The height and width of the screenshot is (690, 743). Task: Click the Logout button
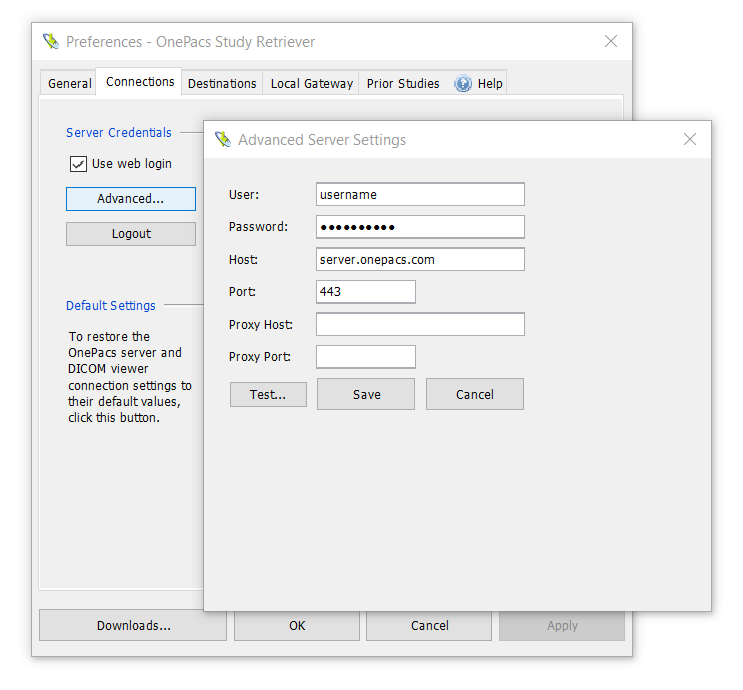pyautogui.click(x=131, y=234)
